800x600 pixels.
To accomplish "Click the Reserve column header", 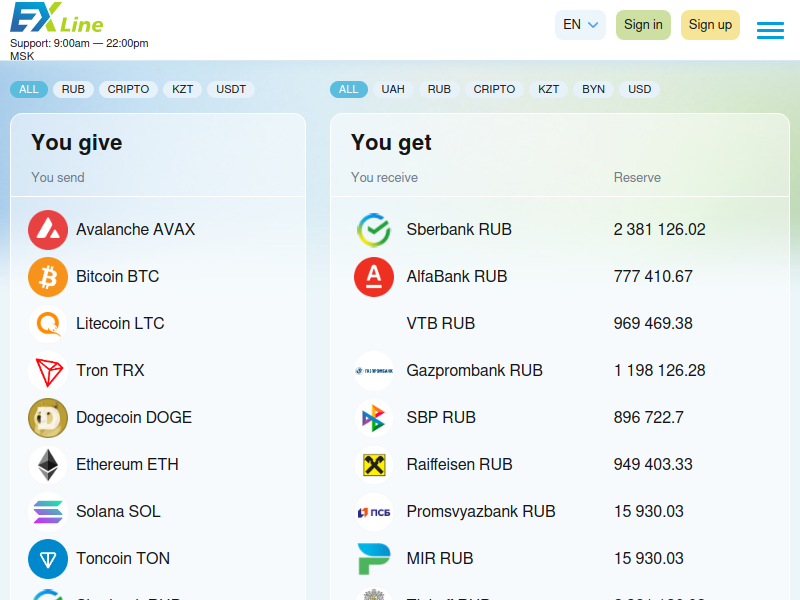I will pos(637,178).
